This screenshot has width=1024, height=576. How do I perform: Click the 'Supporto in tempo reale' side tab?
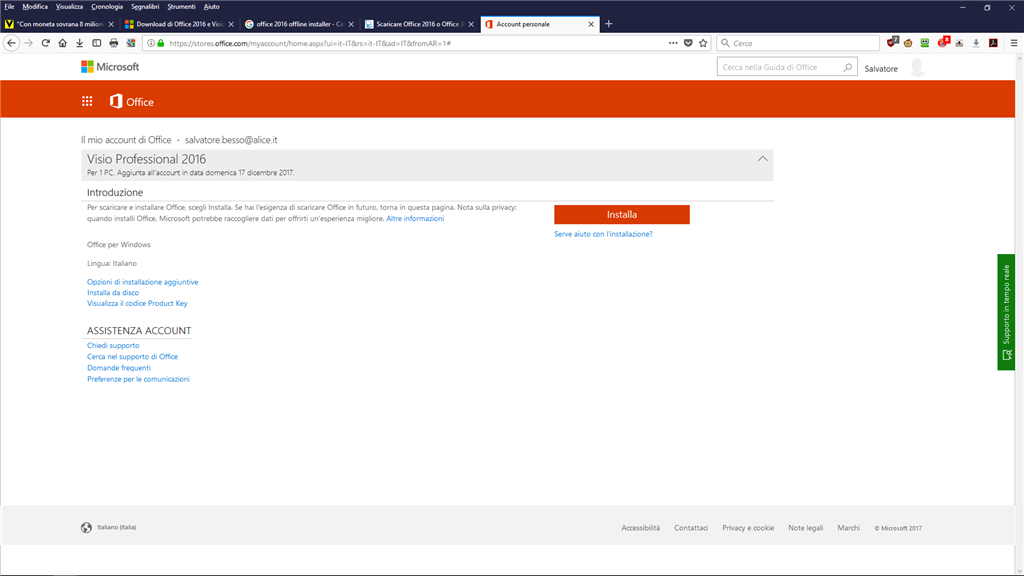1006,312
